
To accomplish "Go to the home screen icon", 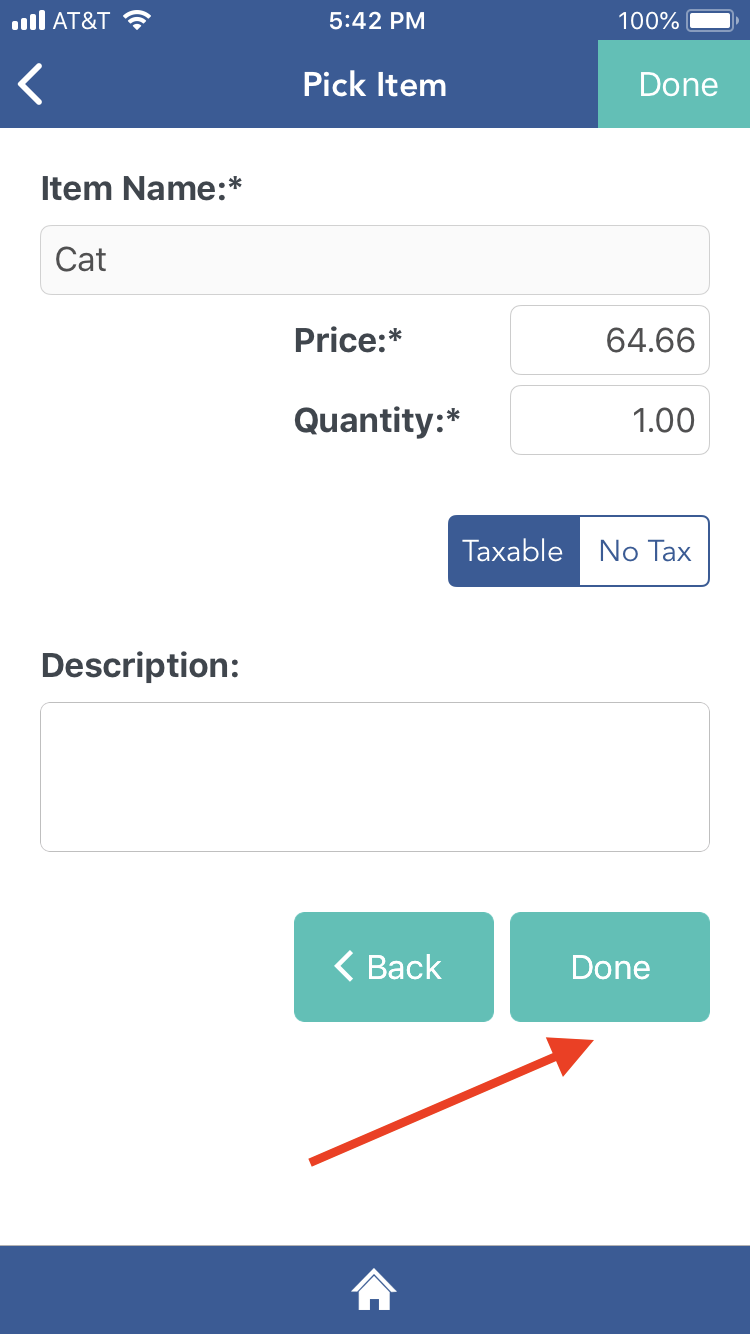I will click(x=374, y=1289).
